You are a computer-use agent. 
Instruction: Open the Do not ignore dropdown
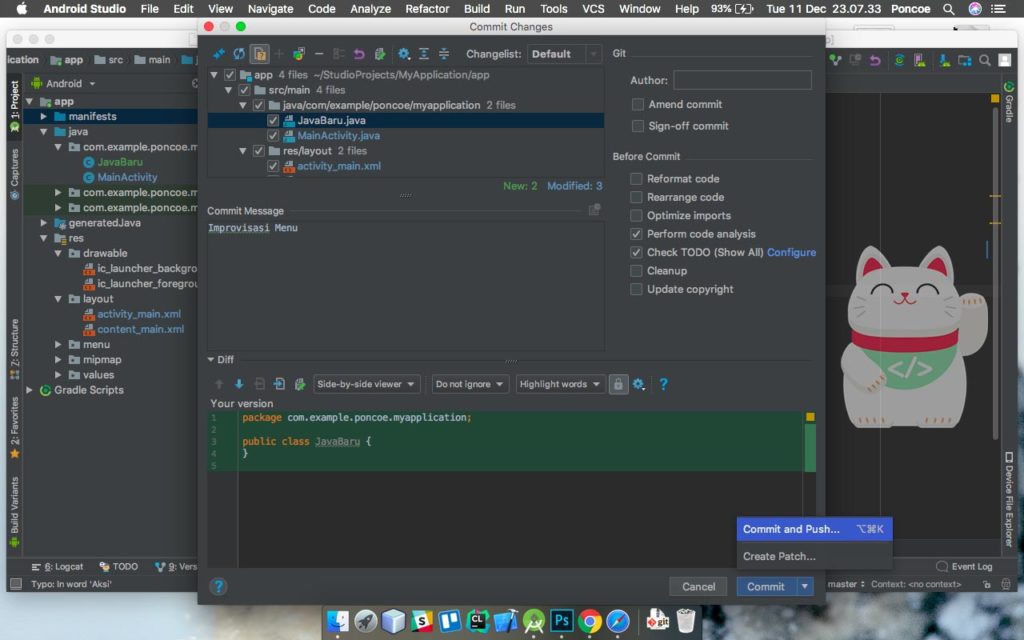pos(470,384)
